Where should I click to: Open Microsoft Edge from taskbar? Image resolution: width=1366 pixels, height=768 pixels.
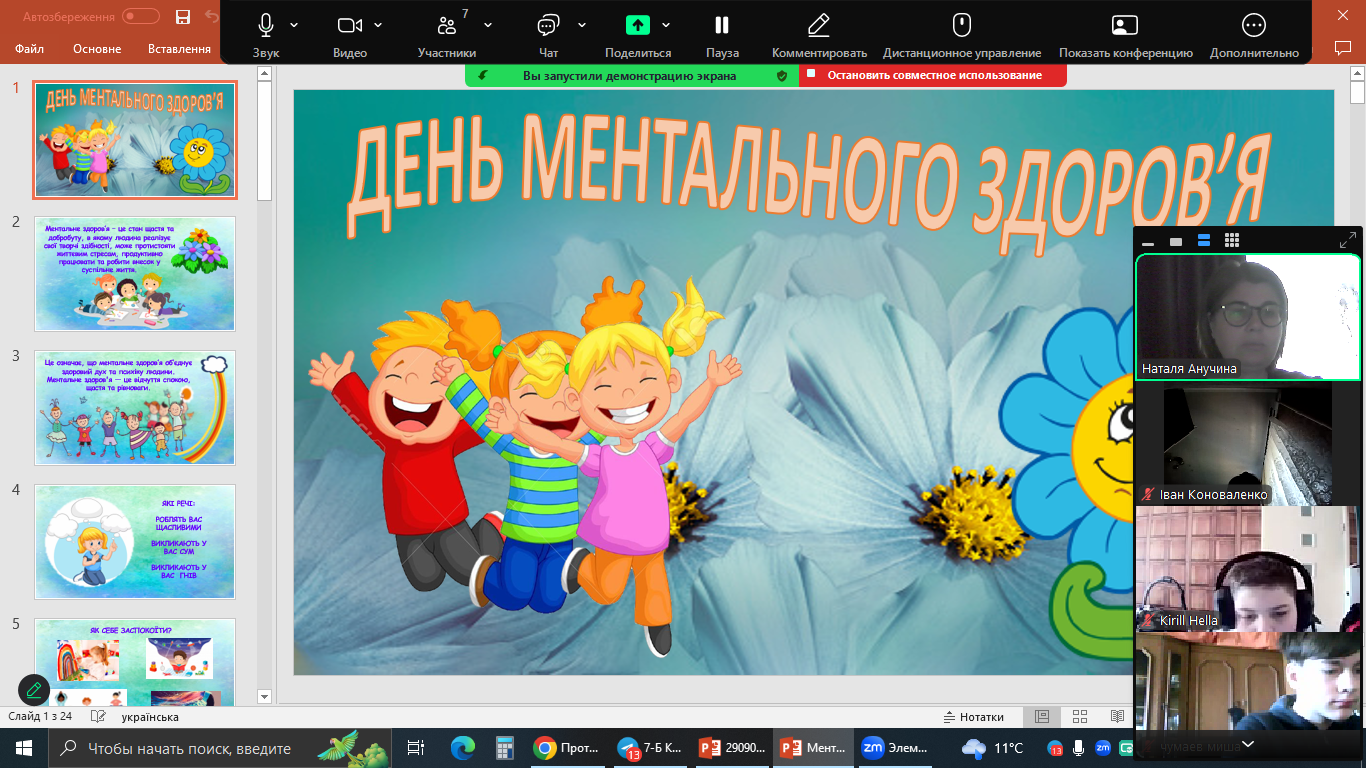coord(462,748)
